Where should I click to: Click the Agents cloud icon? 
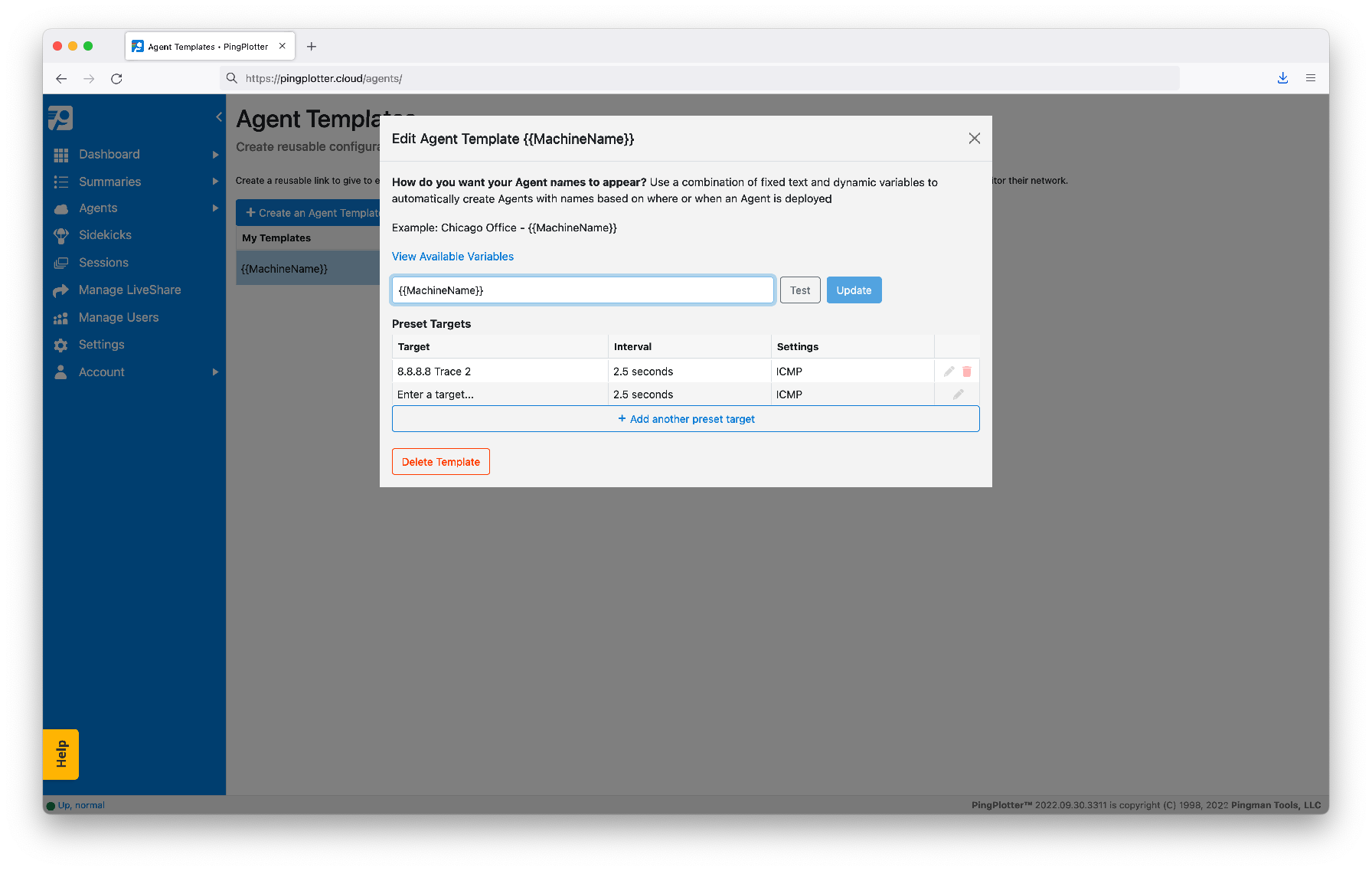point(61,209)
